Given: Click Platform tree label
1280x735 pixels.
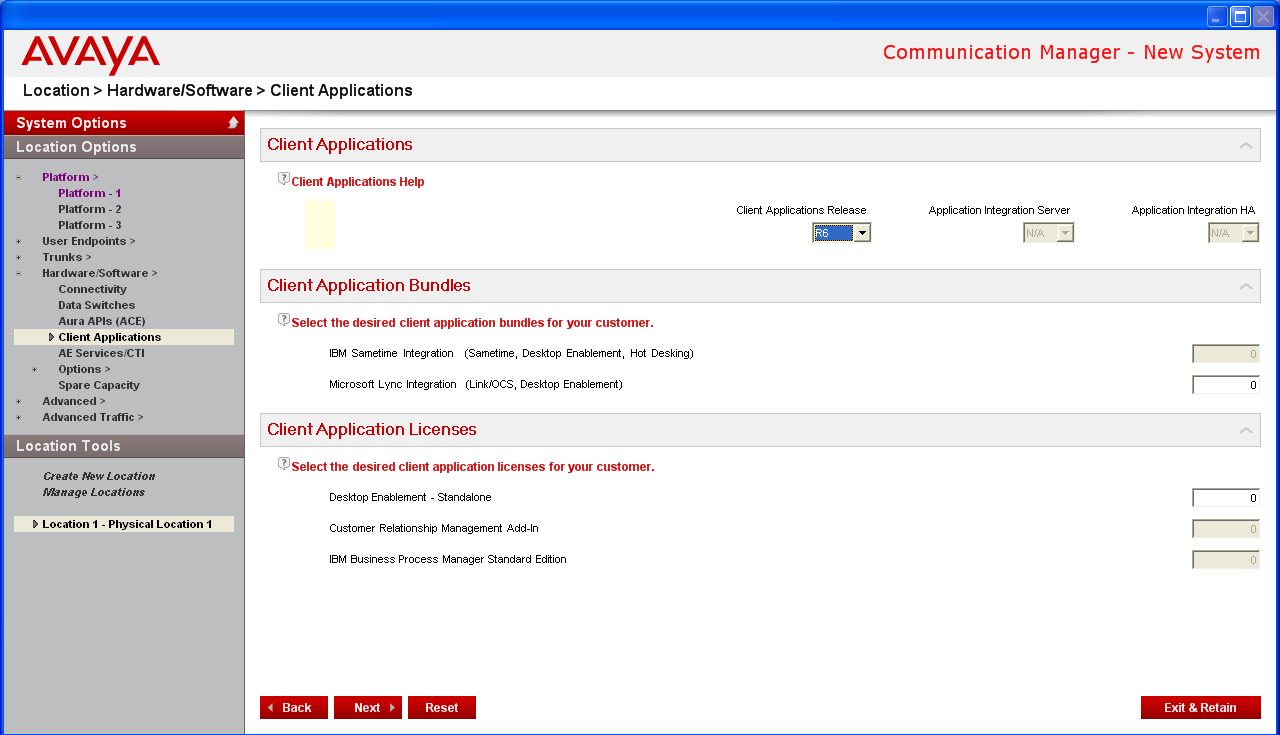Looking at the screenshot, I should coord(70,177).
